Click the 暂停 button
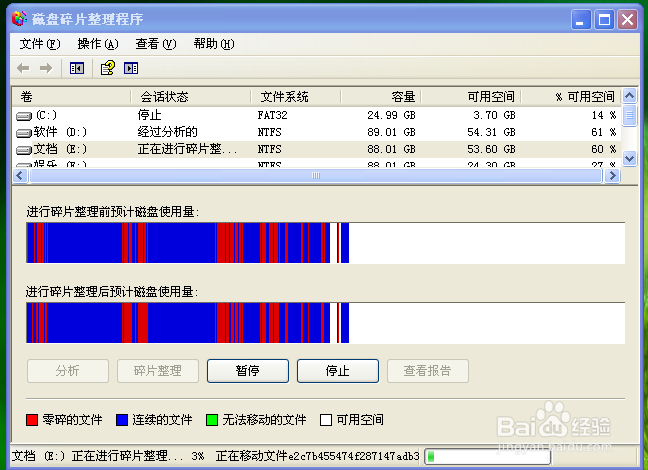This screenshot has height=470, width=648. pos(248,371)
